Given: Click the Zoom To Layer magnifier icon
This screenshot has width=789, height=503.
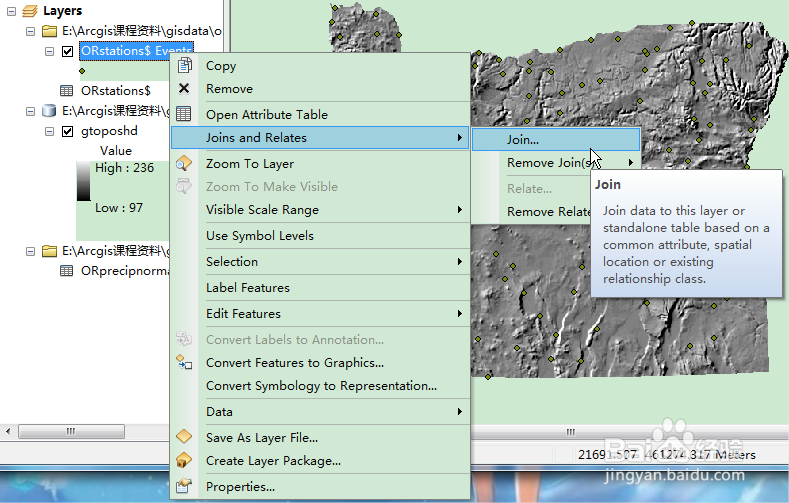Looking at the screenshot, I should click(x=184, y=163).
